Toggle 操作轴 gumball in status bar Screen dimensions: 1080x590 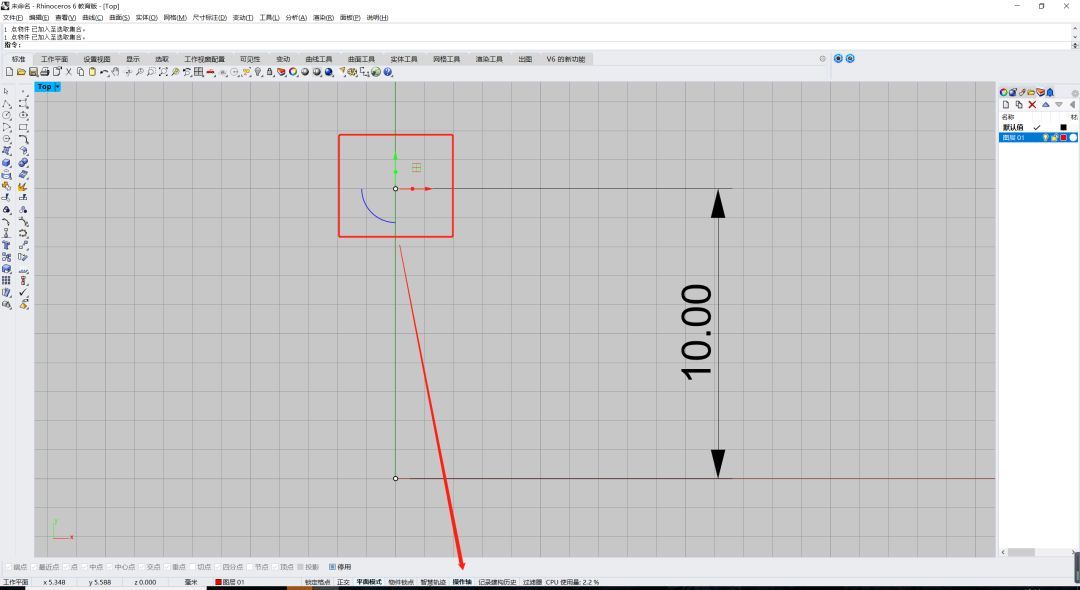point(462,582)
